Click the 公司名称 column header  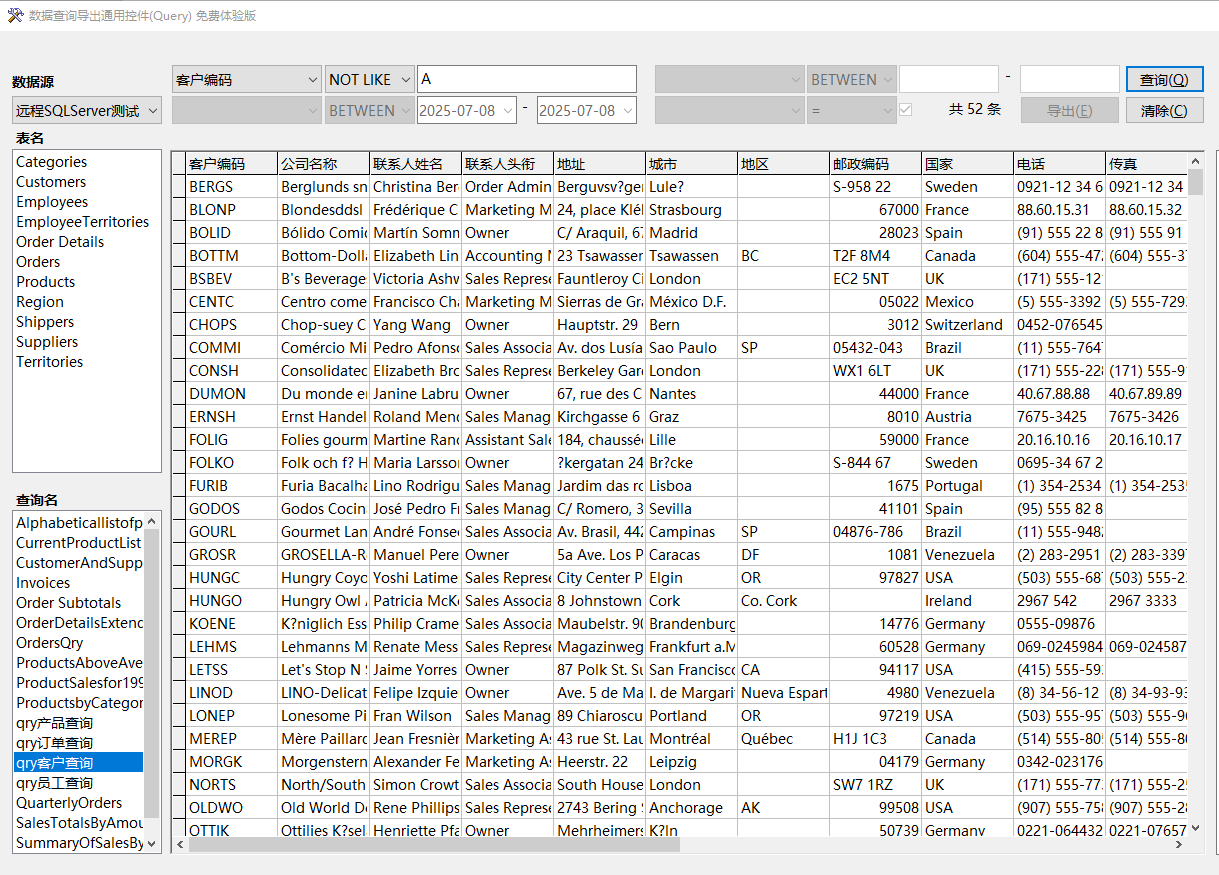click(x=324, y=164)
